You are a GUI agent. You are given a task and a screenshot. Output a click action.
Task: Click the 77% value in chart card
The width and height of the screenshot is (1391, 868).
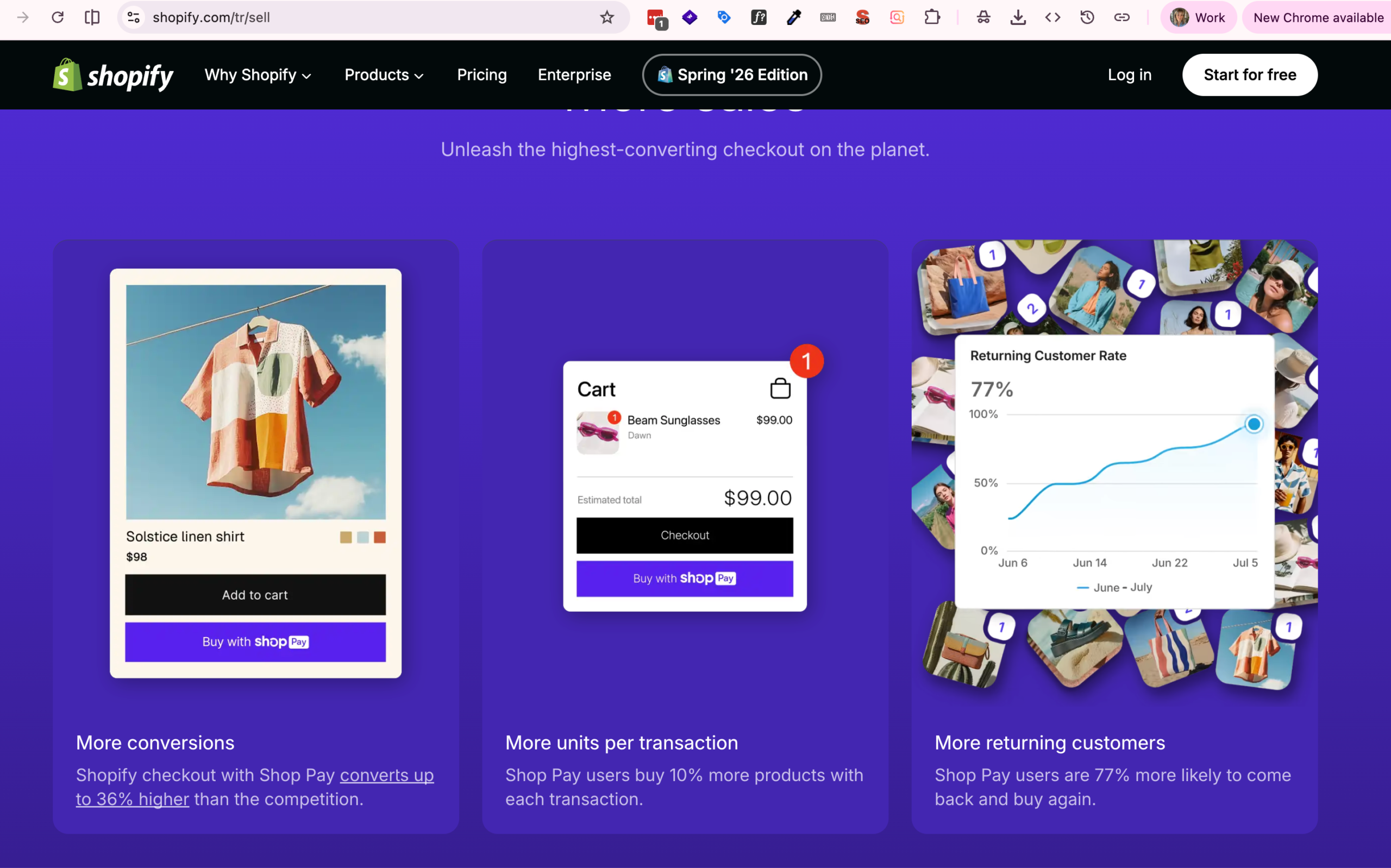[992, 389]
